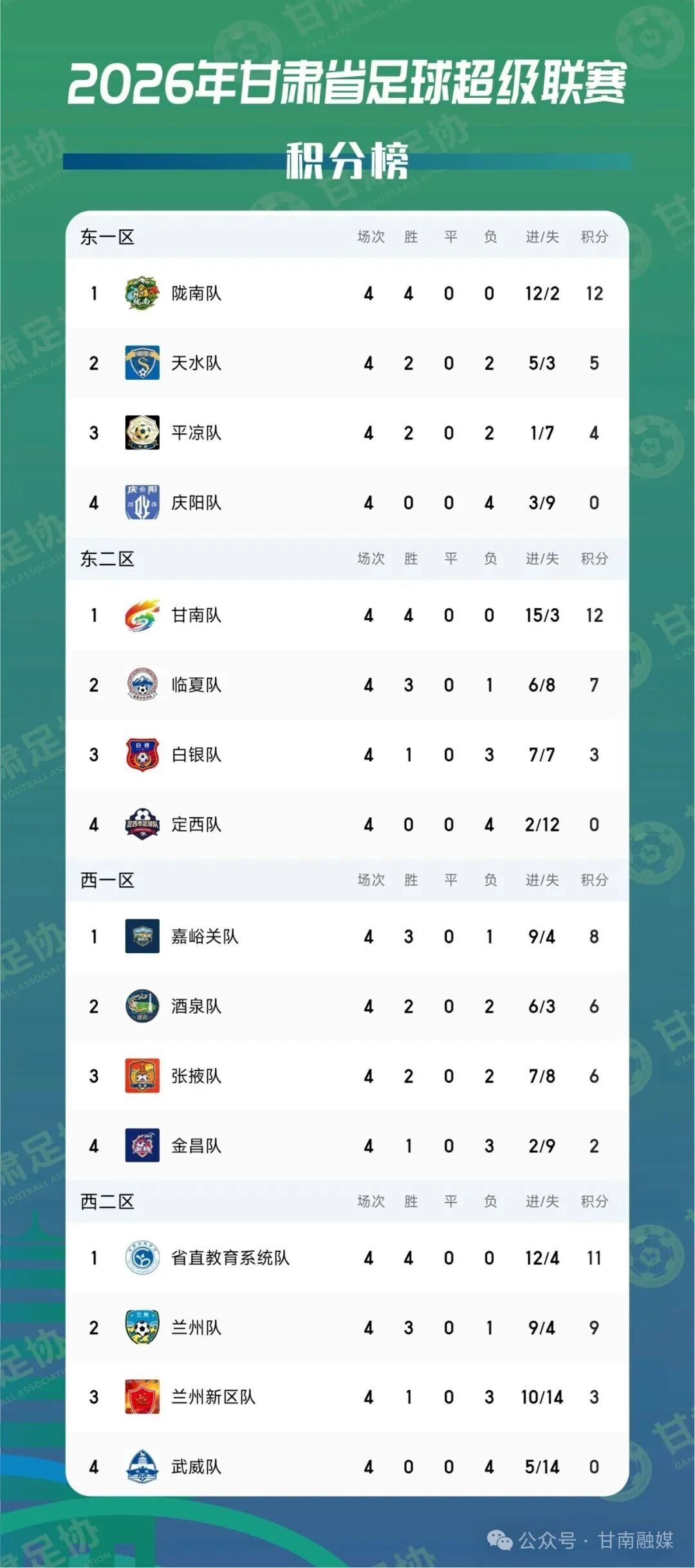
Task: Click the 兰州新区队 team name
Action: (213, 1397)
